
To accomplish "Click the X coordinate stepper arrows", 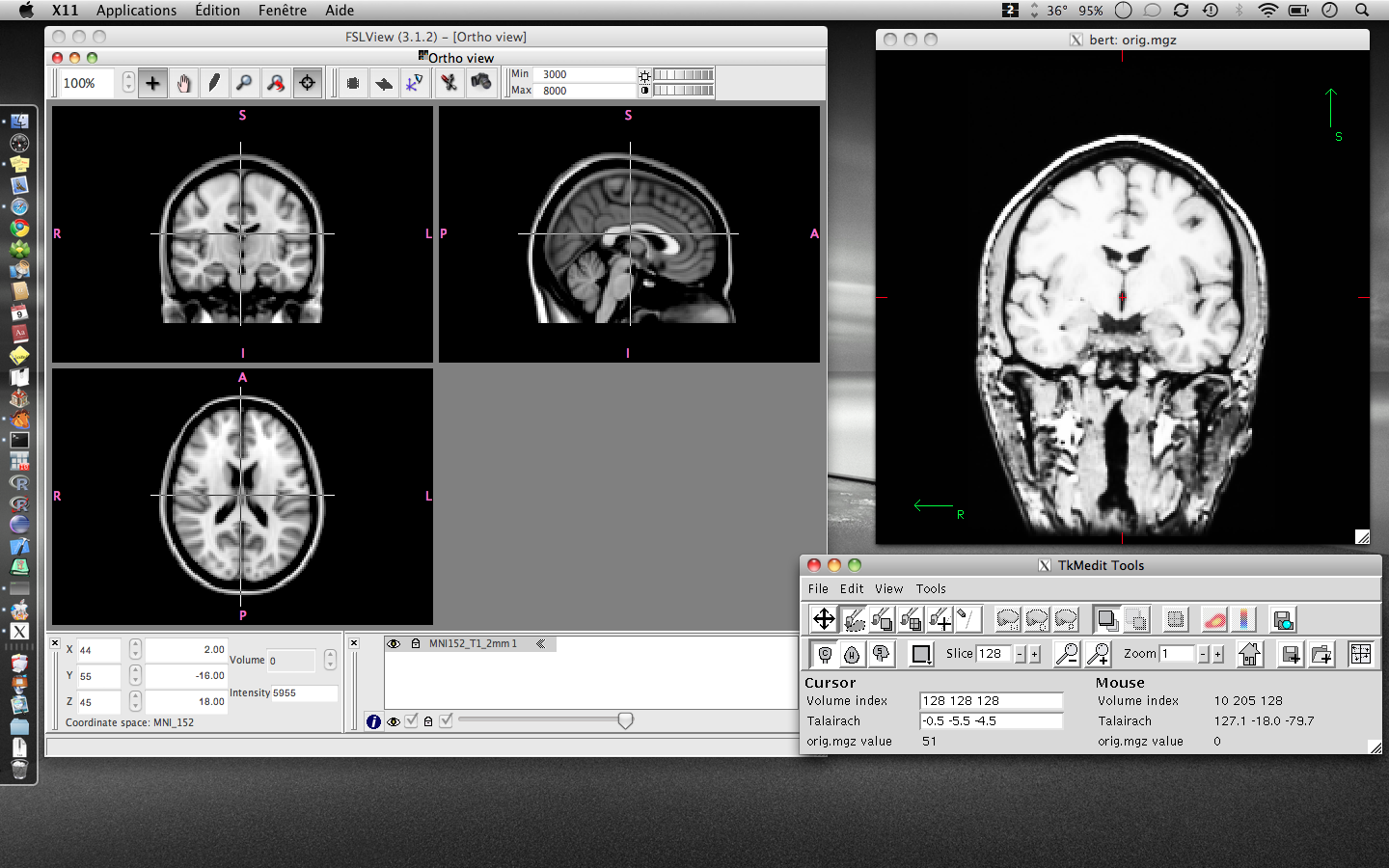I will (135, 650).
